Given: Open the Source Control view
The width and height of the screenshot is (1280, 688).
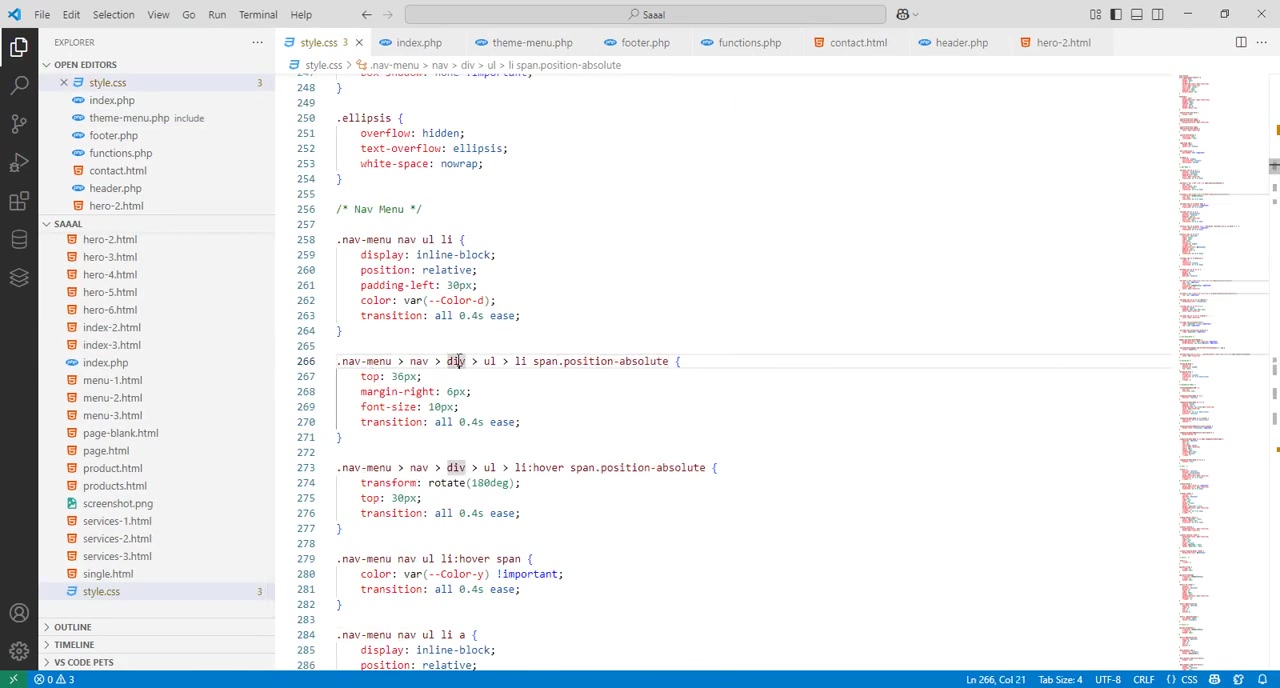Looking at the screenshot, I should pos(19,124).
